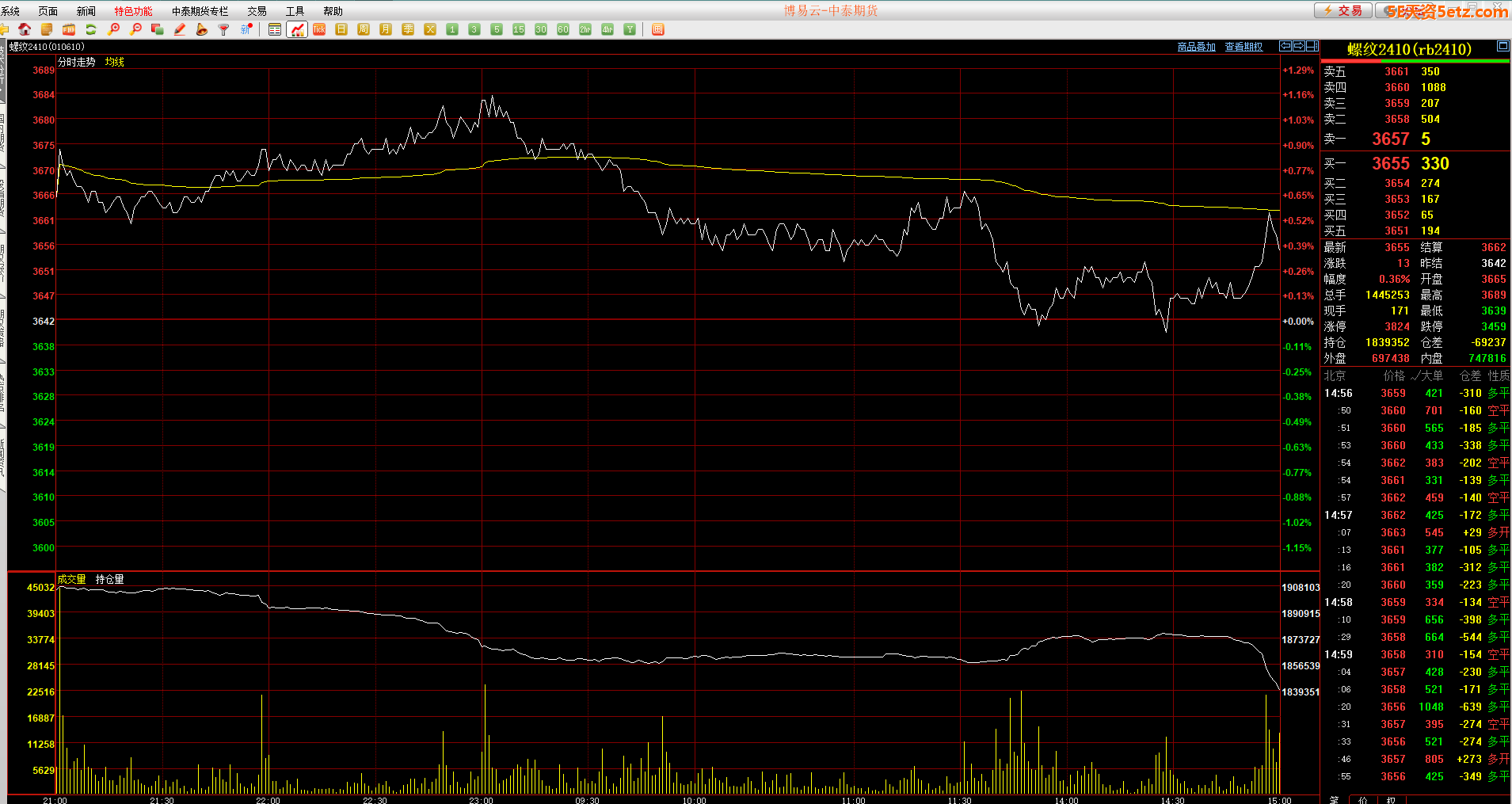1512x804 pixels.
Task: Click the filter funnel icon
Action: click(x=224, y=29)
